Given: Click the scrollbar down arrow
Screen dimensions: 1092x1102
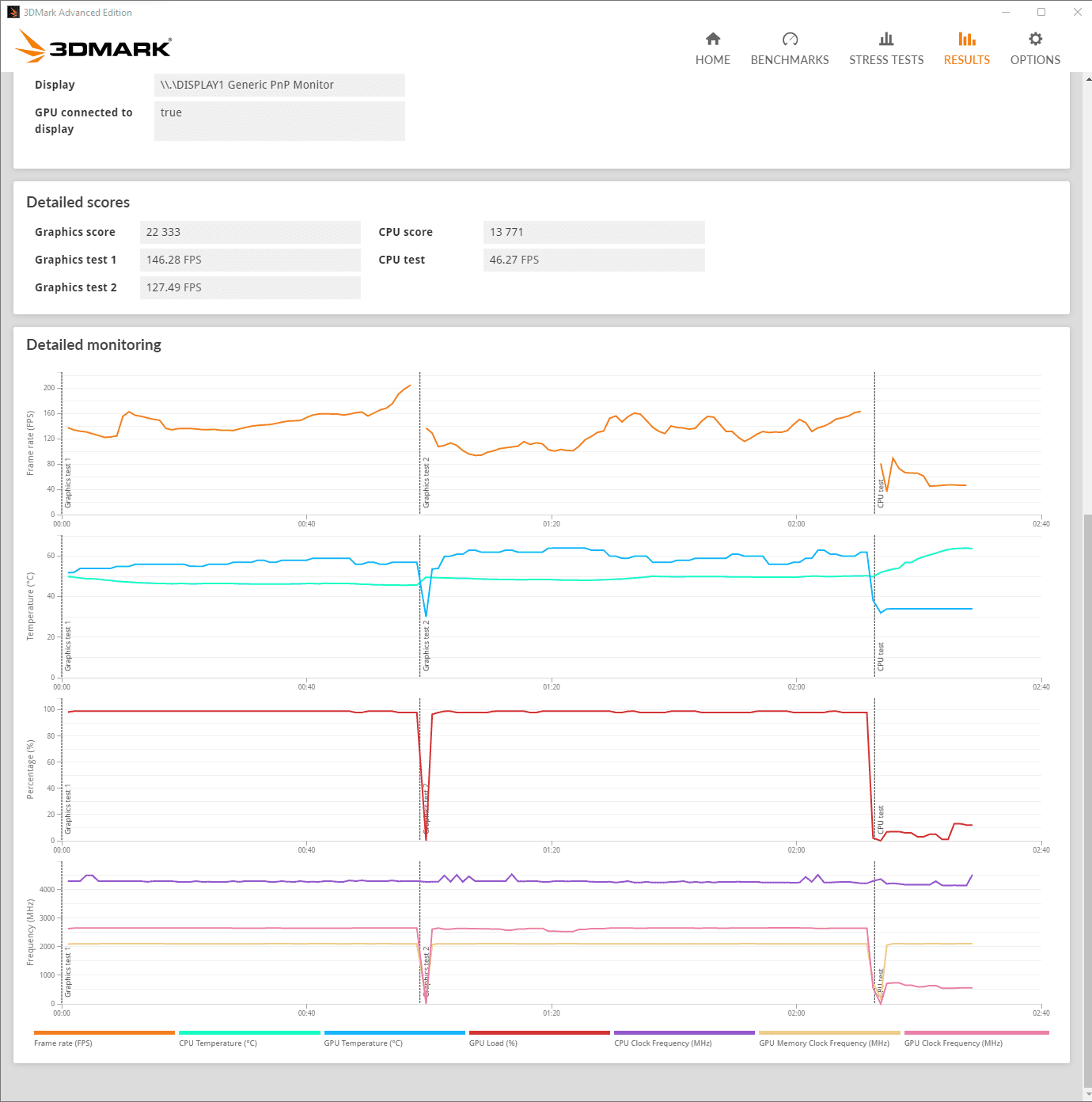Looking at the screenshot, I should [x=1088, y=1095].
